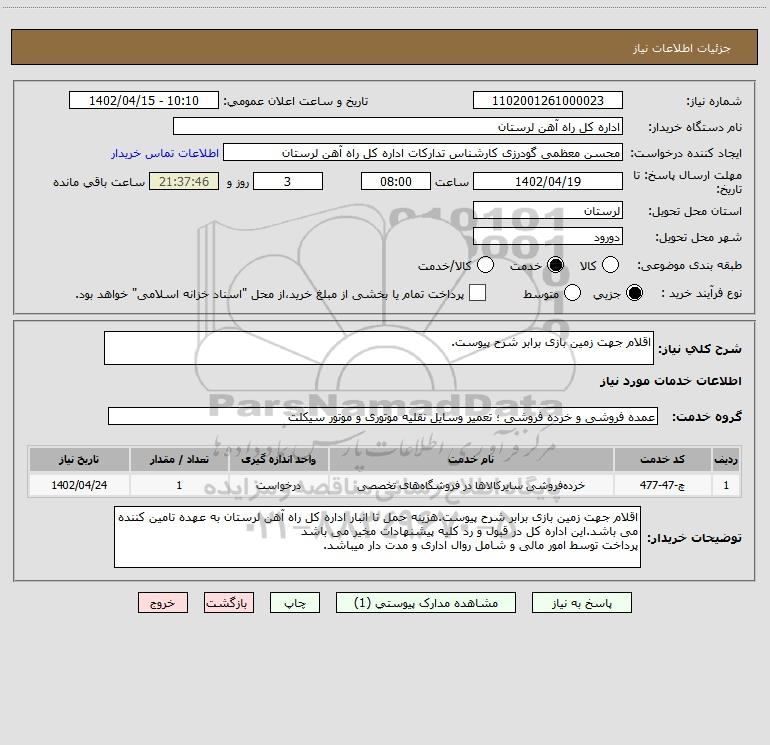Click the announcement date field 1402/04/15 - 10:10
Screen dimensions: 770x745
144,100
